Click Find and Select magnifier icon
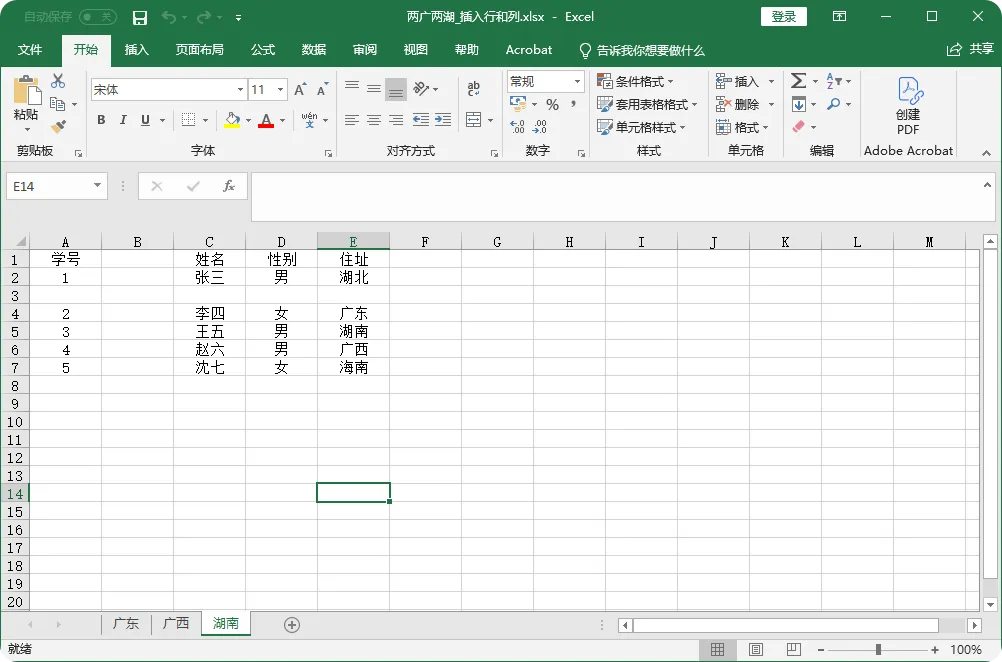 pyautogui.click(x=834, y=104)
